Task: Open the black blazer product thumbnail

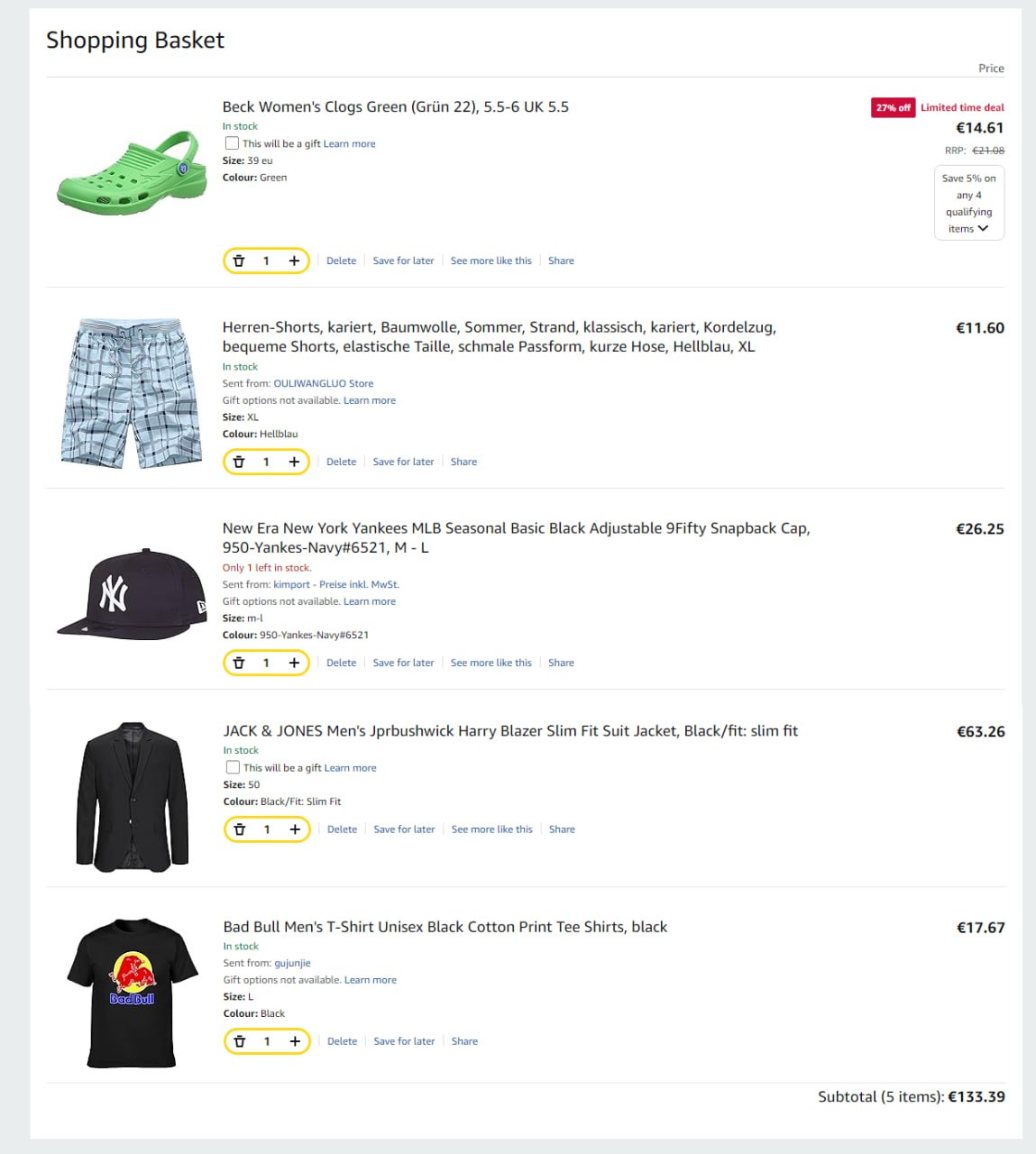Action: (x=133, y=796)
